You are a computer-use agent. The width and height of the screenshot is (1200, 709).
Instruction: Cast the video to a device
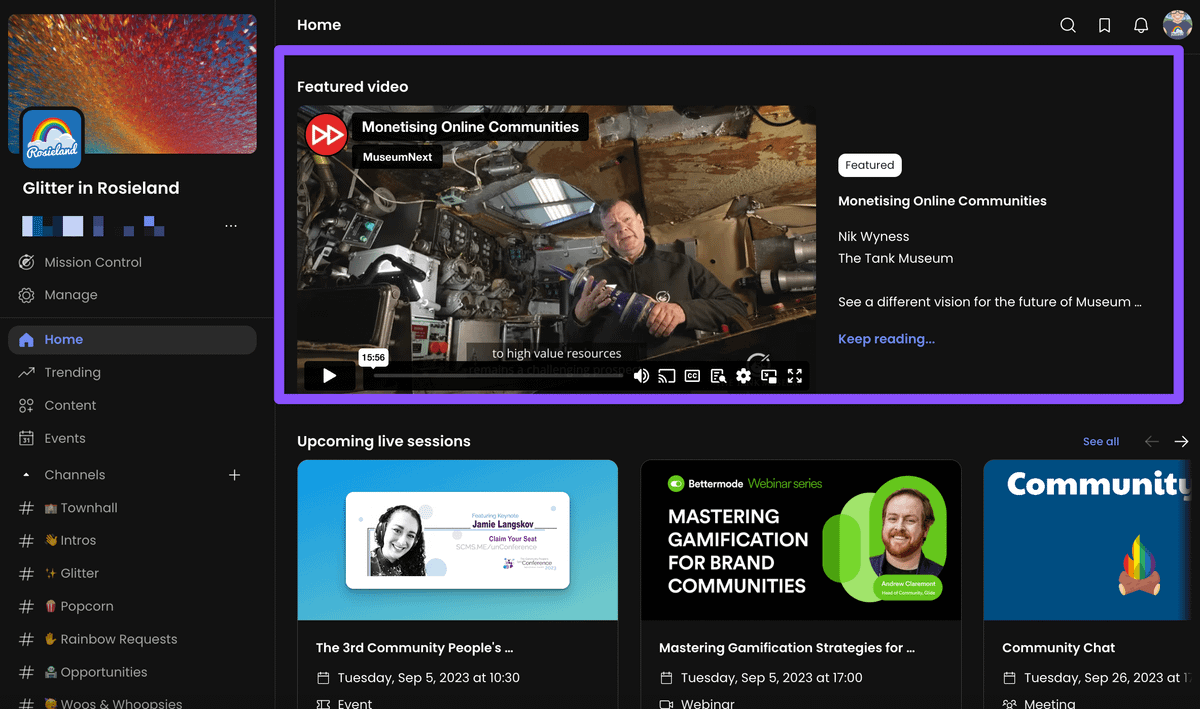point(667,376)
